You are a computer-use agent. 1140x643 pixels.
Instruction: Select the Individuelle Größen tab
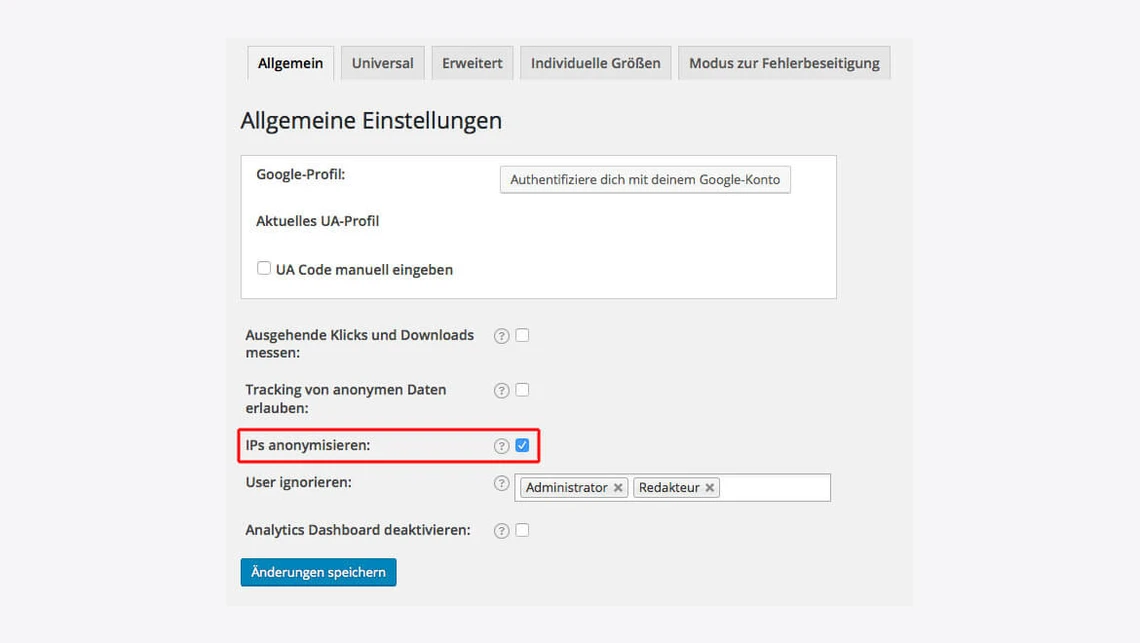coord(595,63)
